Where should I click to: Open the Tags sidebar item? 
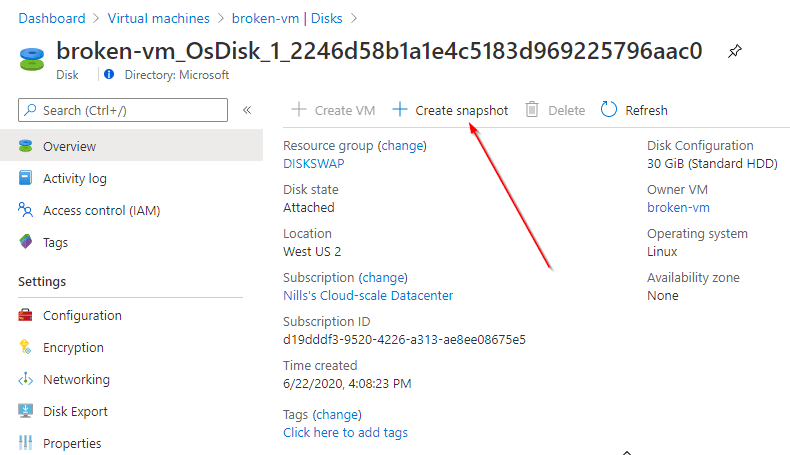(55, 242)
